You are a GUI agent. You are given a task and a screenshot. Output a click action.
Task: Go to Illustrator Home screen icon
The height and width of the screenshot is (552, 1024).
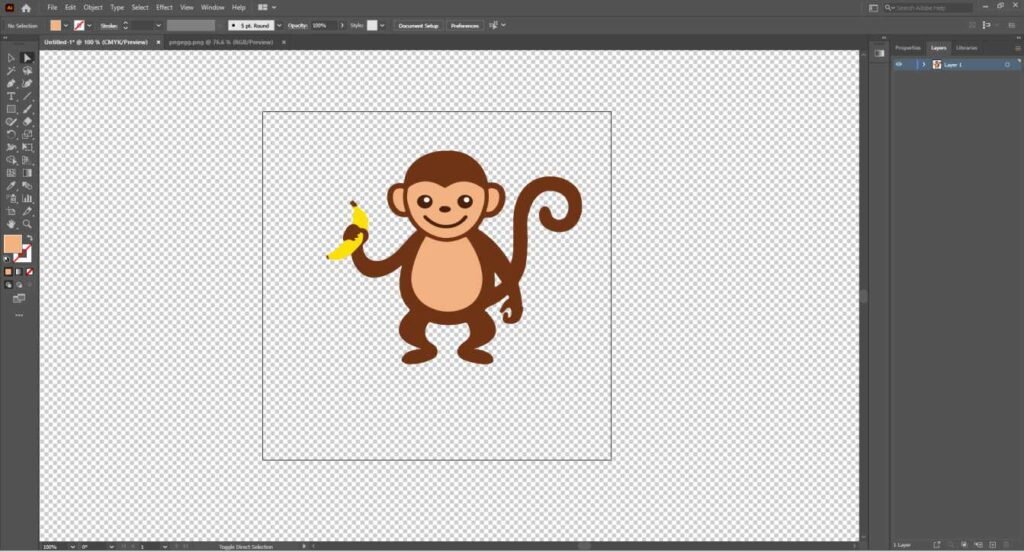point(26,8)
